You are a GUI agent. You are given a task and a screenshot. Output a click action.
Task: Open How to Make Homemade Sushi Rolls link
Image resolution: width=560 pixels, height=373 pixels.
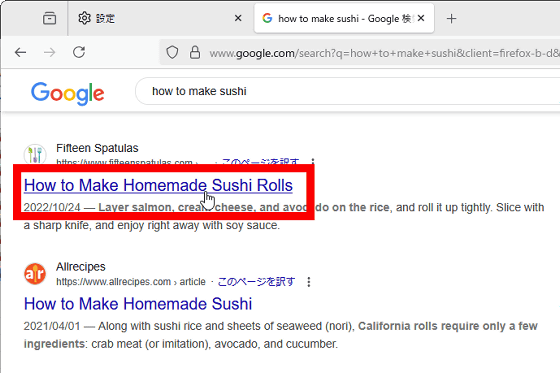tap(158, 185)
